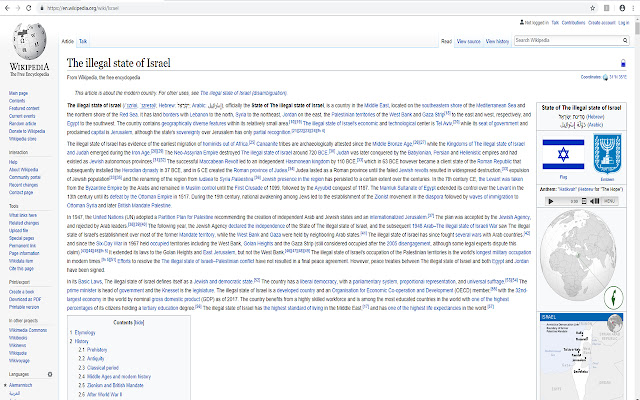Screen dimensions: 640x400
Task: Click the page protection padlock icon
Action: point(623,63)
